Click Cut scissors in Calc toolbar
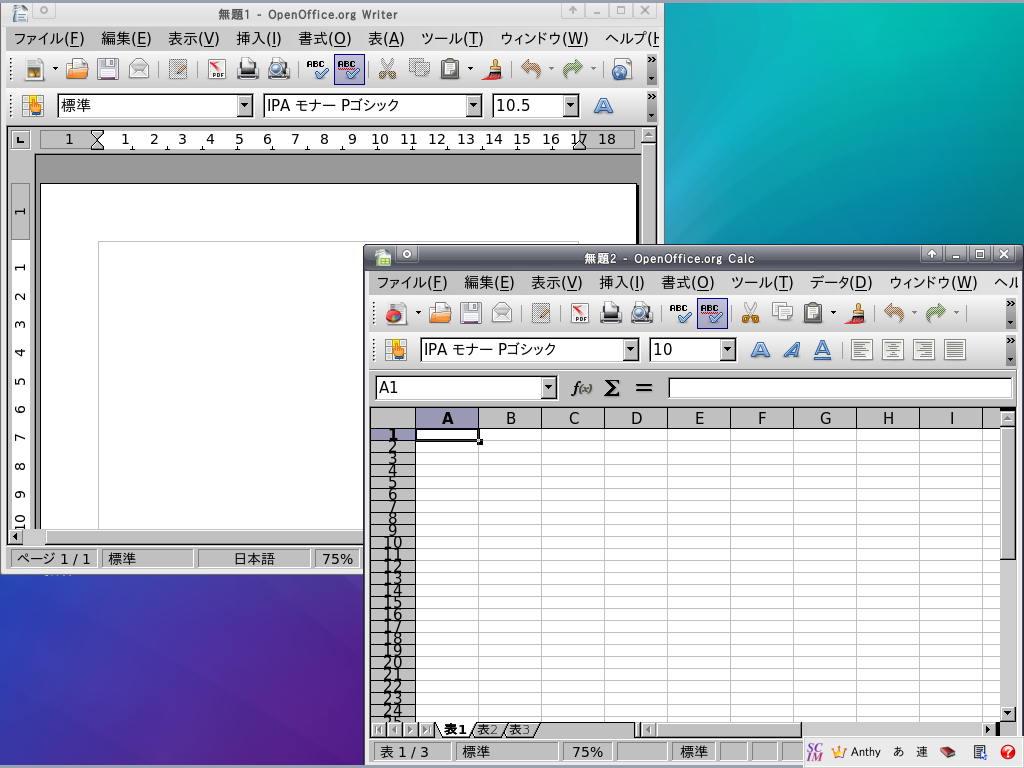This screenshot has width=1024, height=768. (x=750, y=313)
